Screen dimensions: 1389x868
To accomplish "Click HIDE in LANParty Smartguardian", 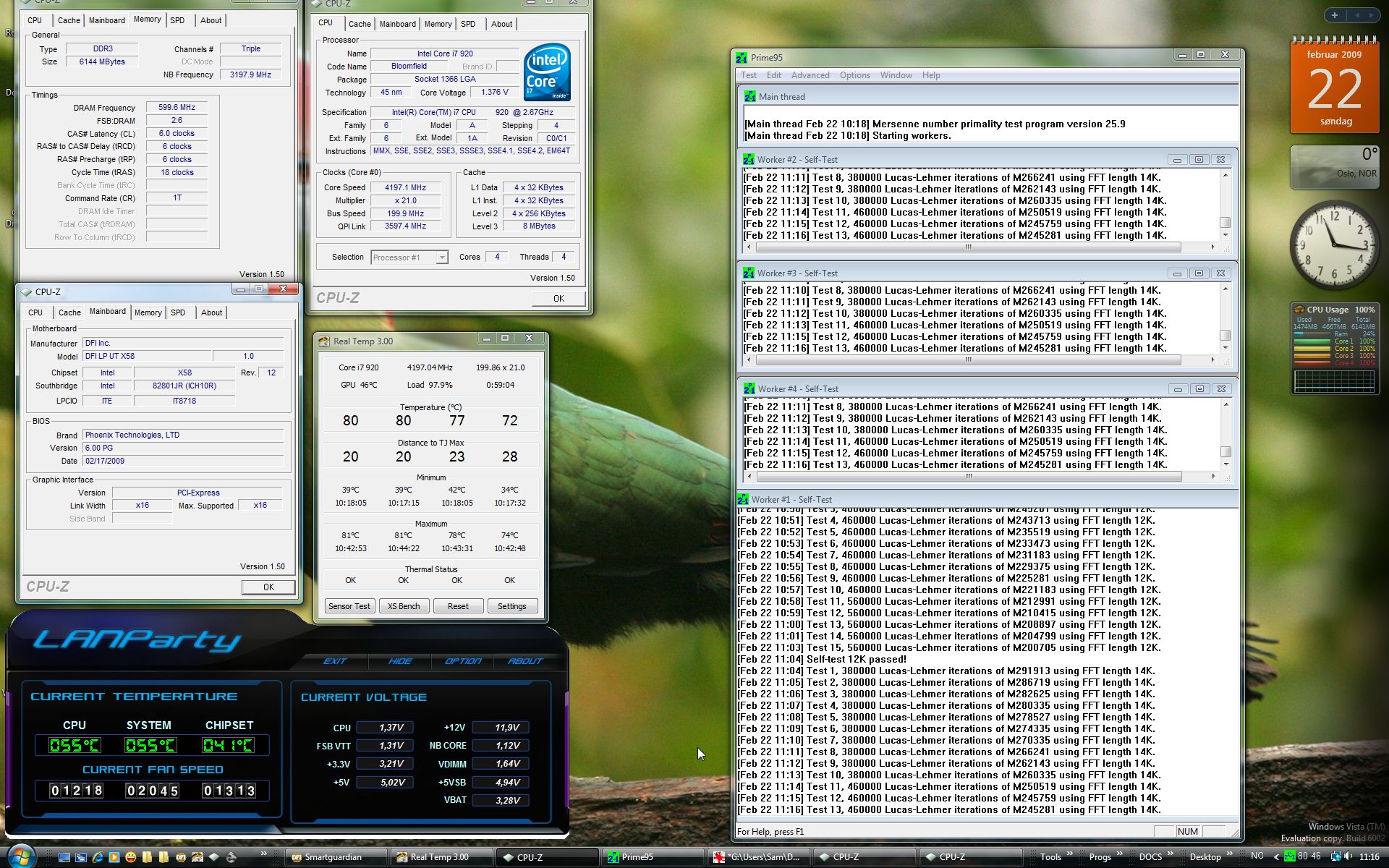I will pos(399,661).
